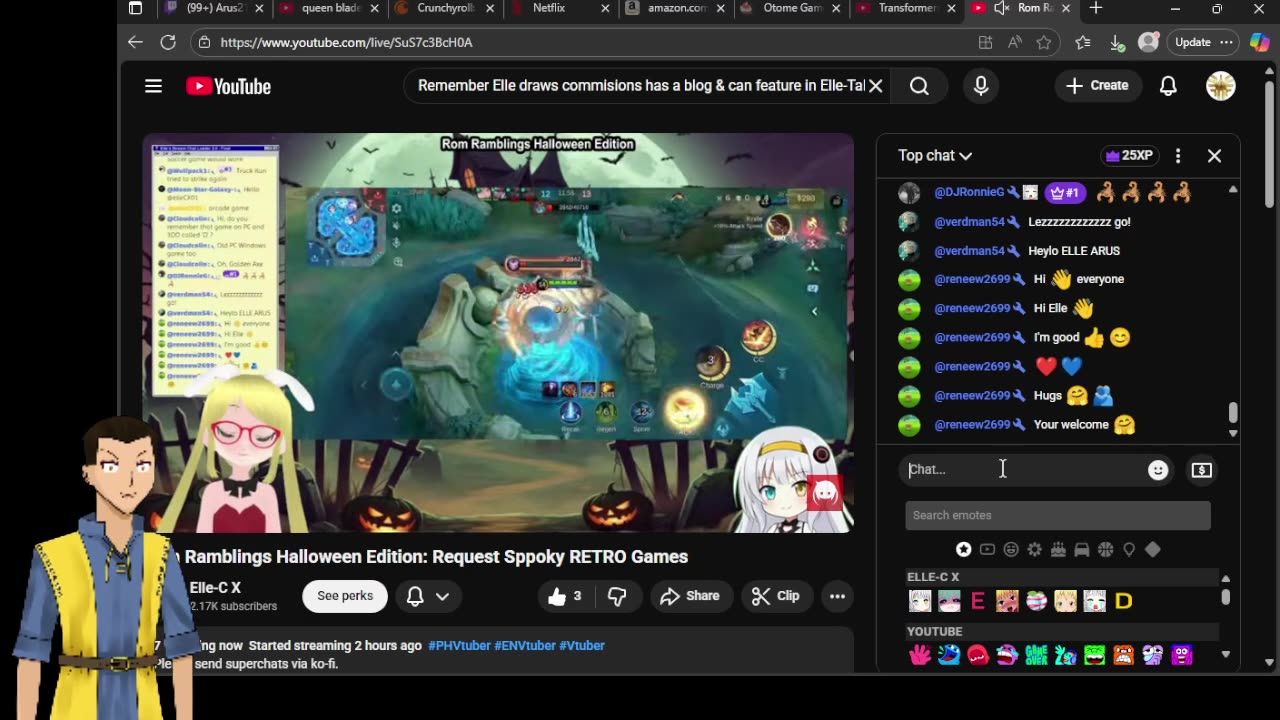
Task: Open the YouTube hamburger guide menu
Action: (153, 86)
